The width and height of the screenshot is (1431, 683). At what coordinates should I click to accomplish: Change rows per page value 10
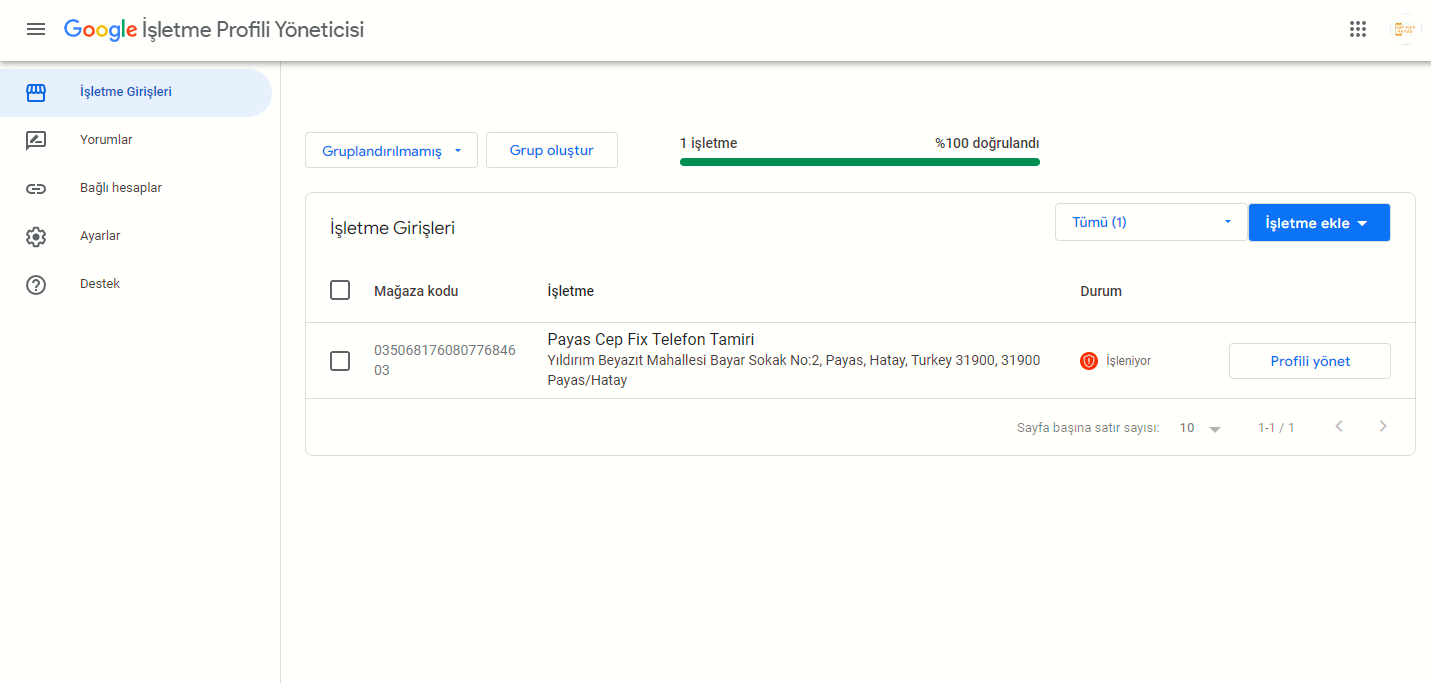point(1200,428)
